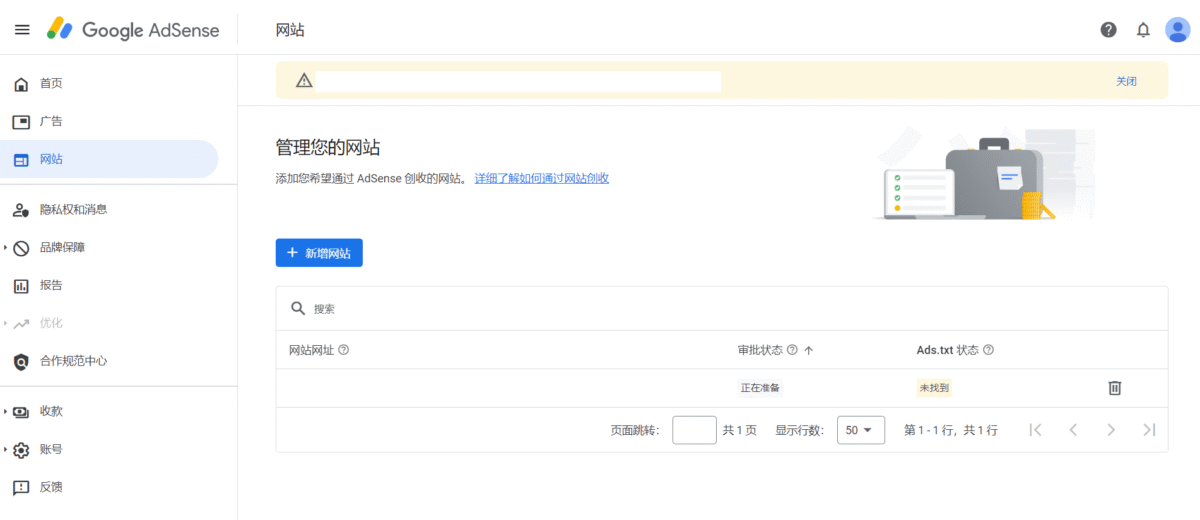Open the 显示行数 50 dropdown

[x=860, y=430]
